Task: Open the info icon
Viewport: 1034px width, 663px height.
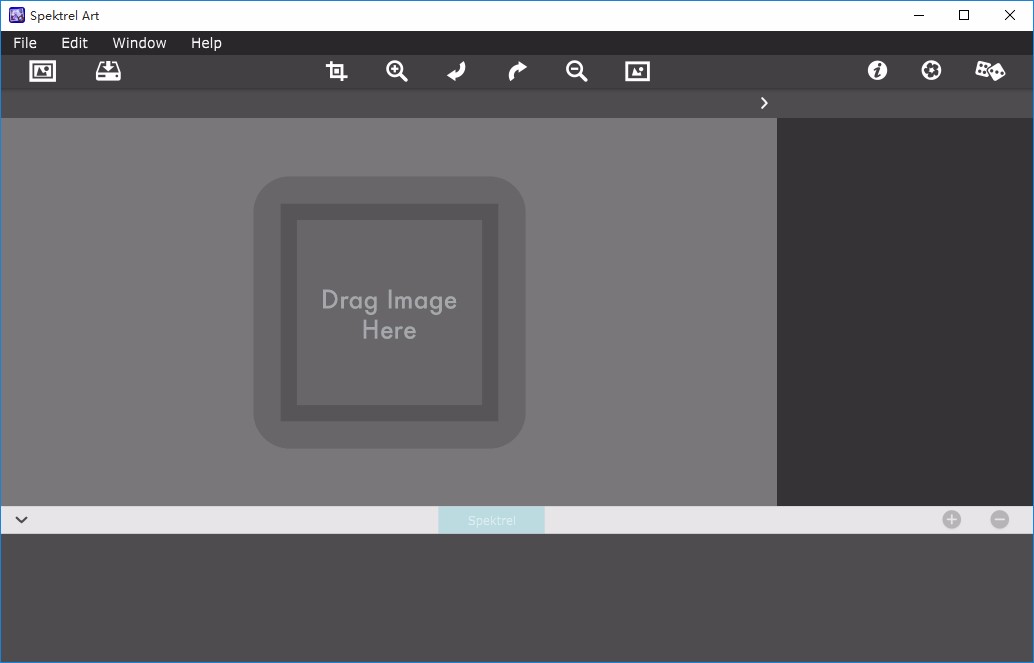Action: click(877, 71)
